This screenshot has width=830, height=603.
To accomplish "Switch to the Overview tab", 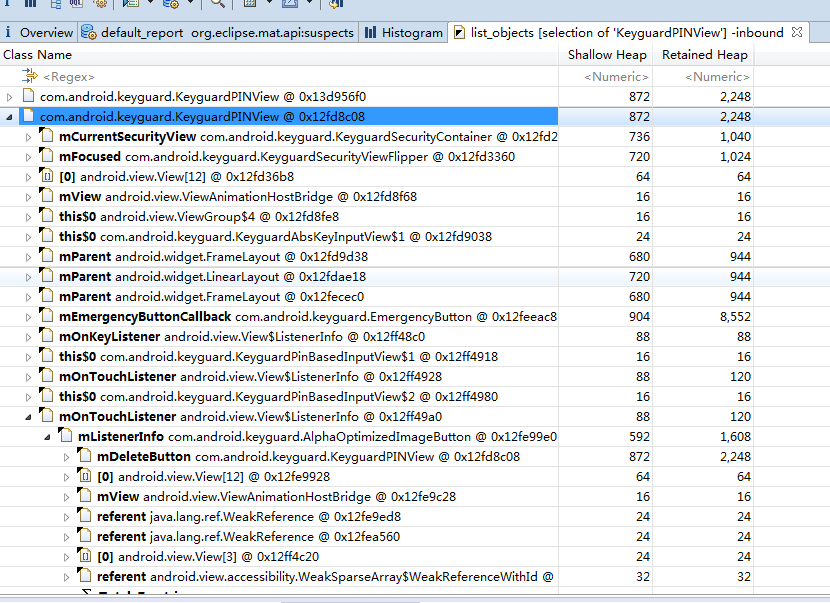I will click(38, 33).
